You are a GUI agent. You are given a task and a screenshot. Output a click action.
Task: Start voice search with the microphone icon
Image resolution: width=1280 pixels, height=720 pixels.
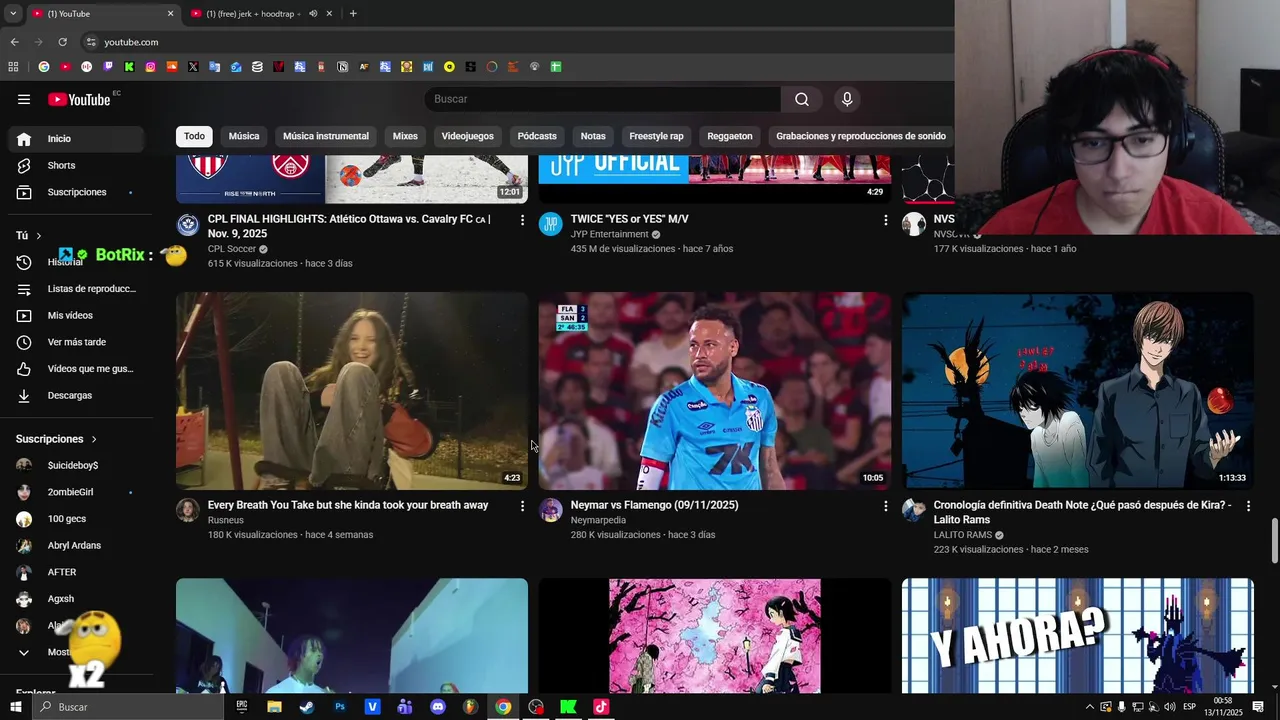[847, 99]
